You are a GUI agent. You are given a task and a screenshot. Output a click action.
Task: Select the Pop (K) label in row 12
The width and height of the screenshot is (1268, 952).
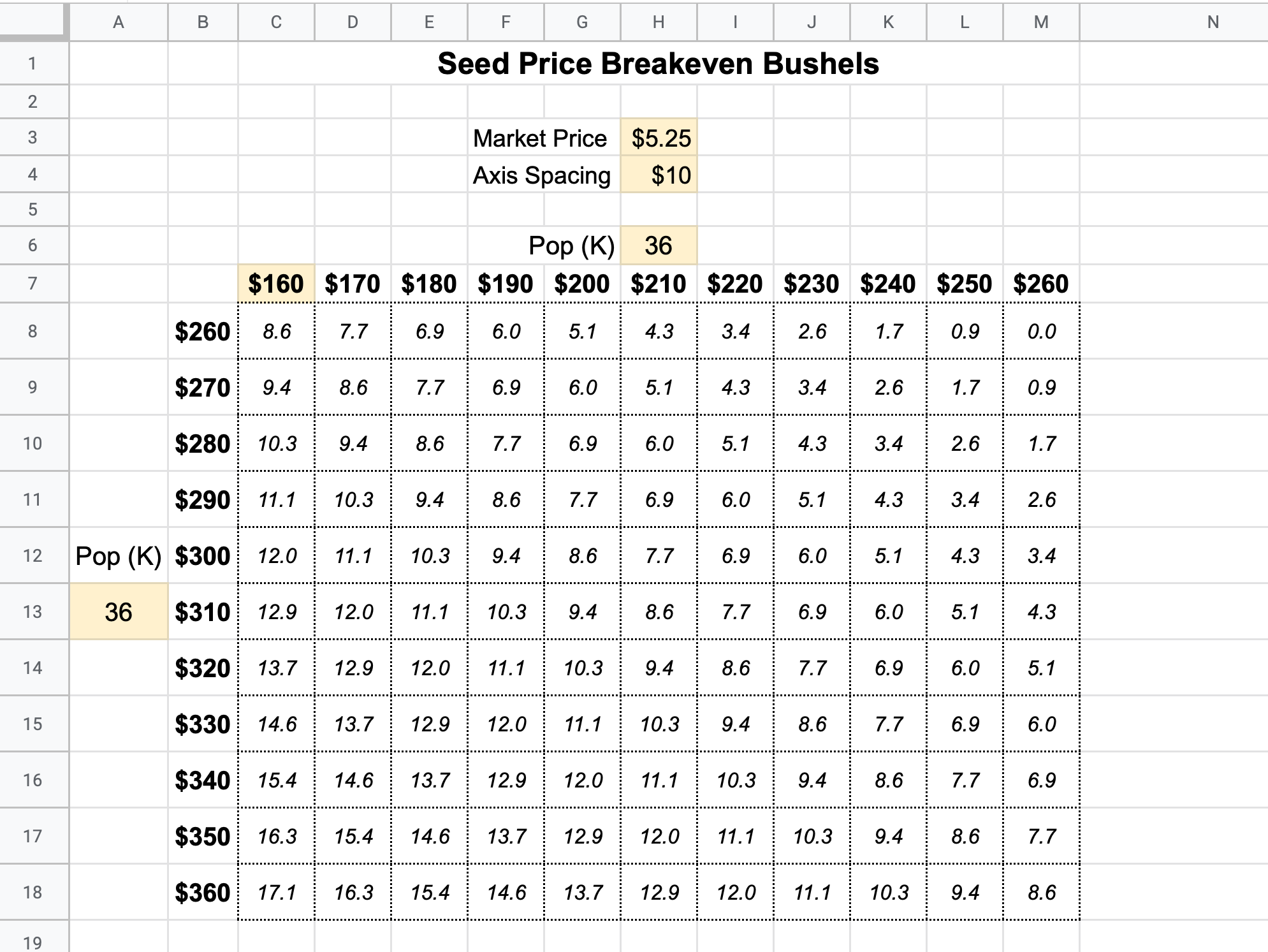point(119,555)
